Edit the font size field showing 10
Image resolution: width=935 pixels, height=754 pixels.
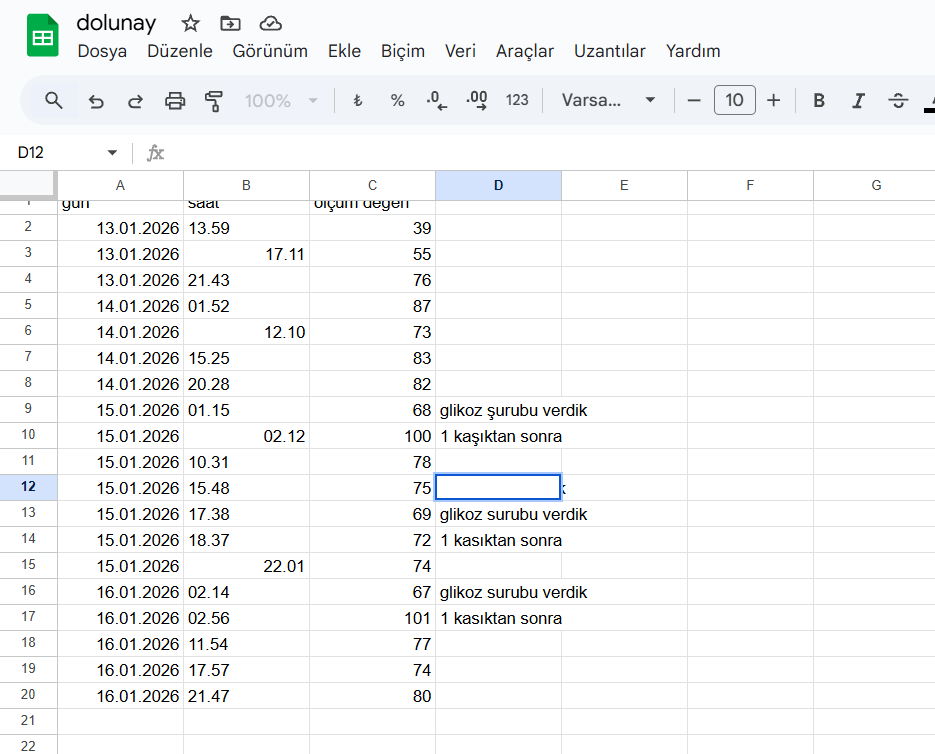[x=735, y=100]
